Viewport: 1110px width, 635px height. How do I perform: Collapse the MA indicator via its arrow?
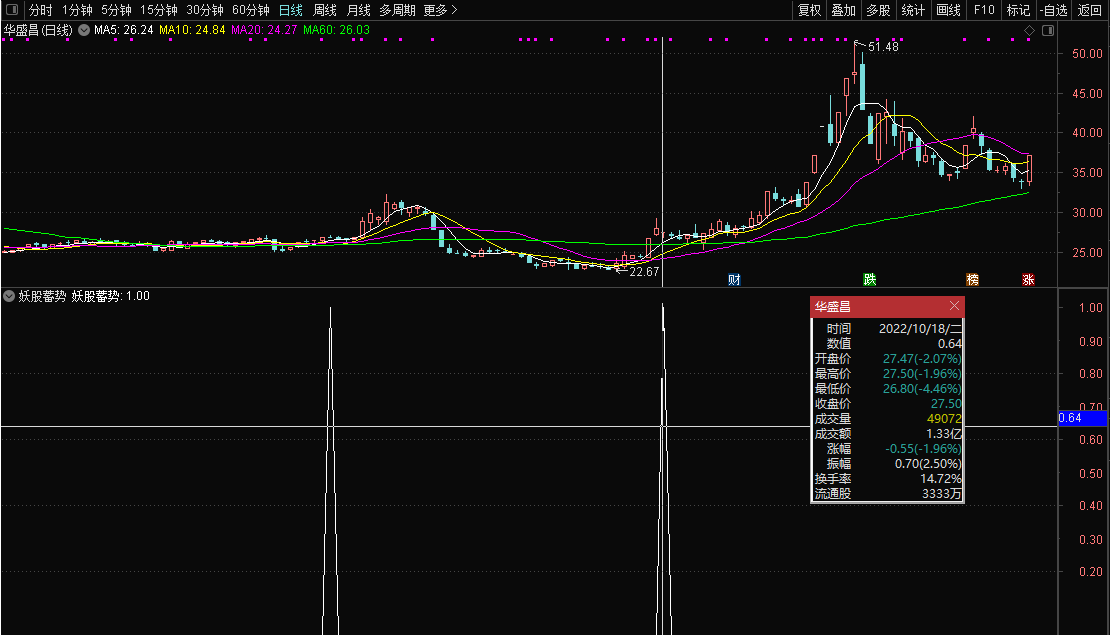point(83,31)
